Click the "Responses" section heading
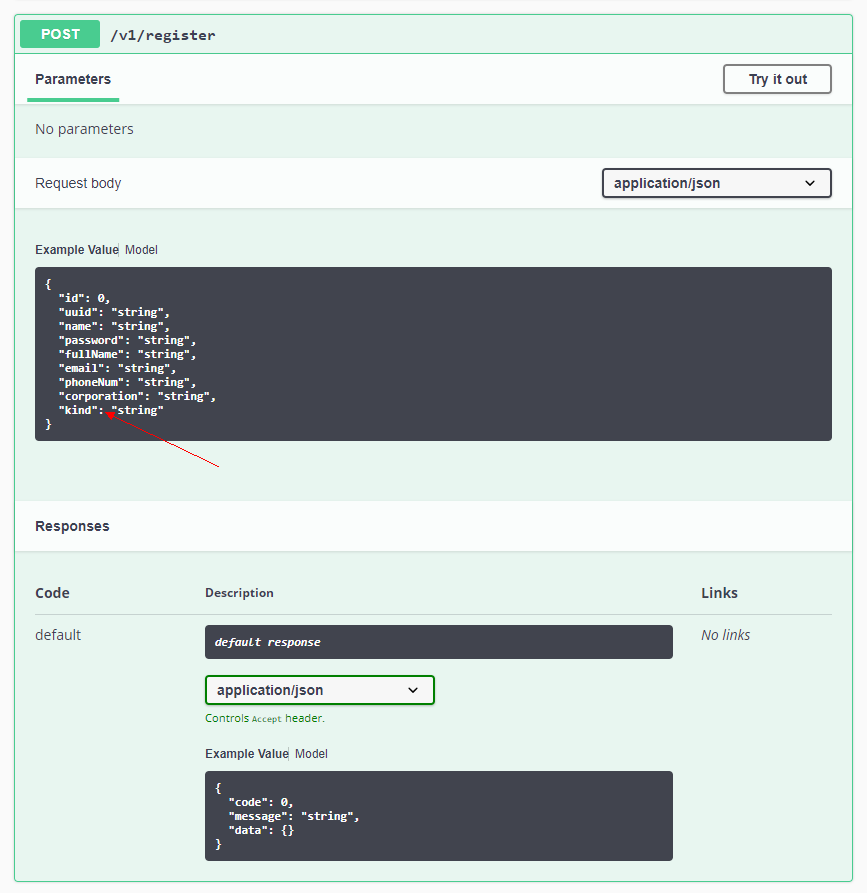867x893 pixels. pos(72,526)
